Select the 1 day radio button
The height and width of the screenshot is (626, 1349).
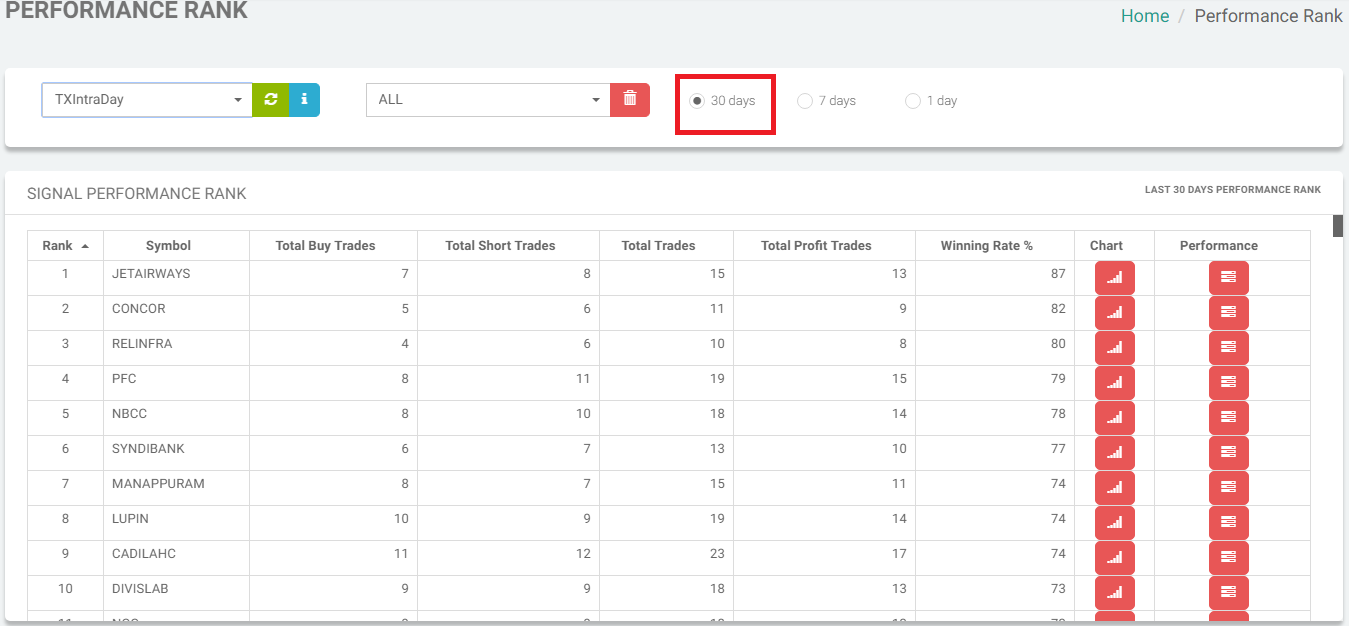pos(912,101)
